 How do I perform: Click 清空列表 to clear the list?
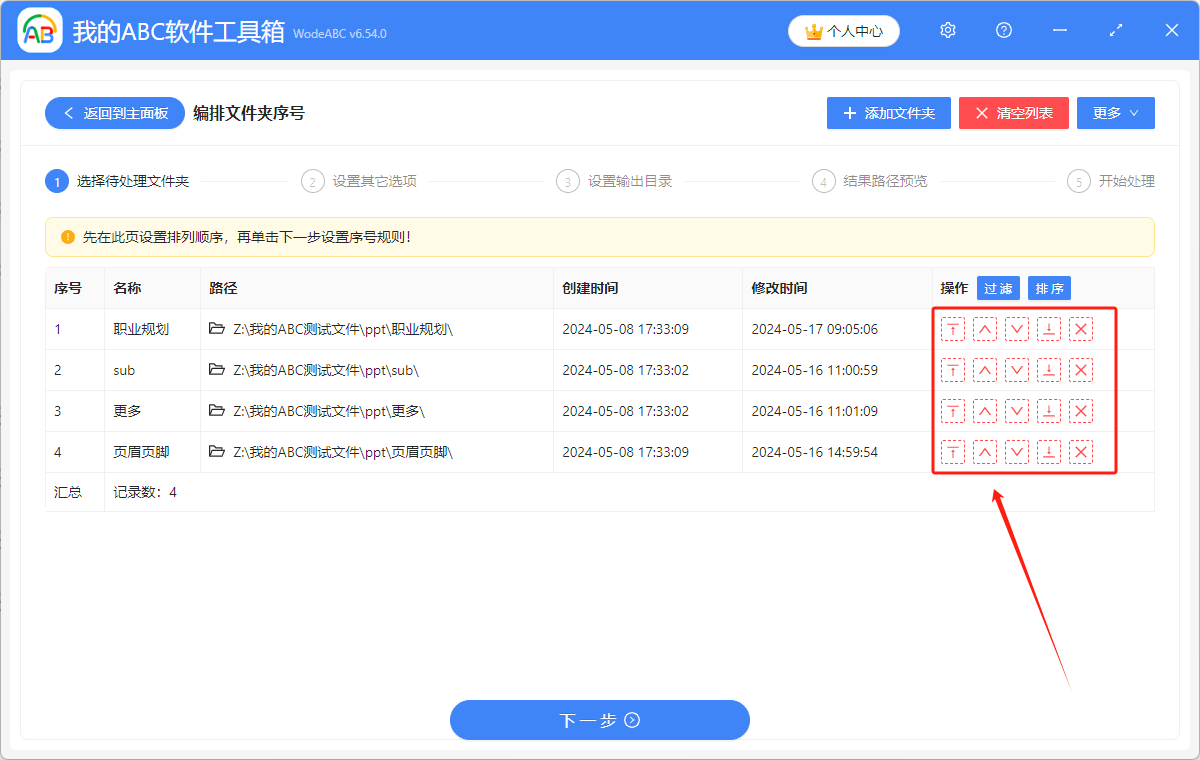coord(1013,113)
